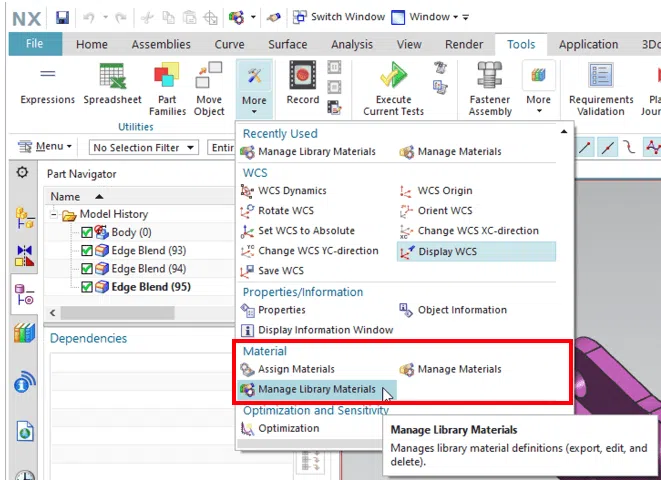Click the Paste clipboard icon
The width and height of the screenshot is (661, 480).
click(x=189, y=17)
